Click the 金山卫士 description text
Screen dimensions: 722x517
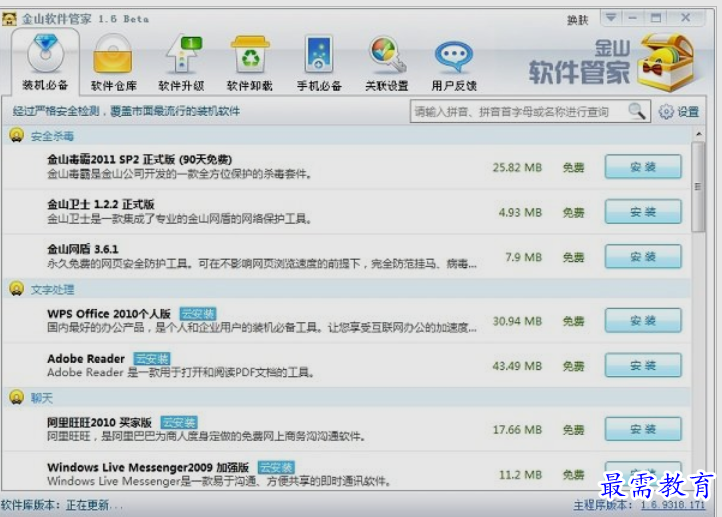tap(179, 219)
